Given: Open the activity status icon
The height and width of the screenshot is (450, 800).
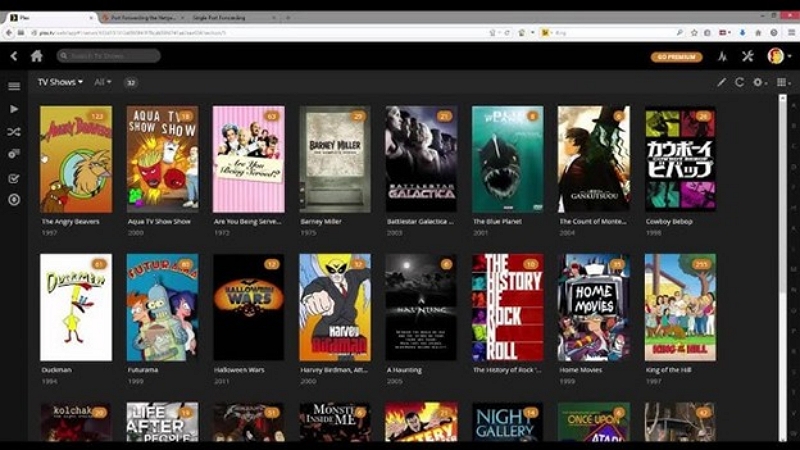Looking at the screenshot, I should tap(721, 56).
